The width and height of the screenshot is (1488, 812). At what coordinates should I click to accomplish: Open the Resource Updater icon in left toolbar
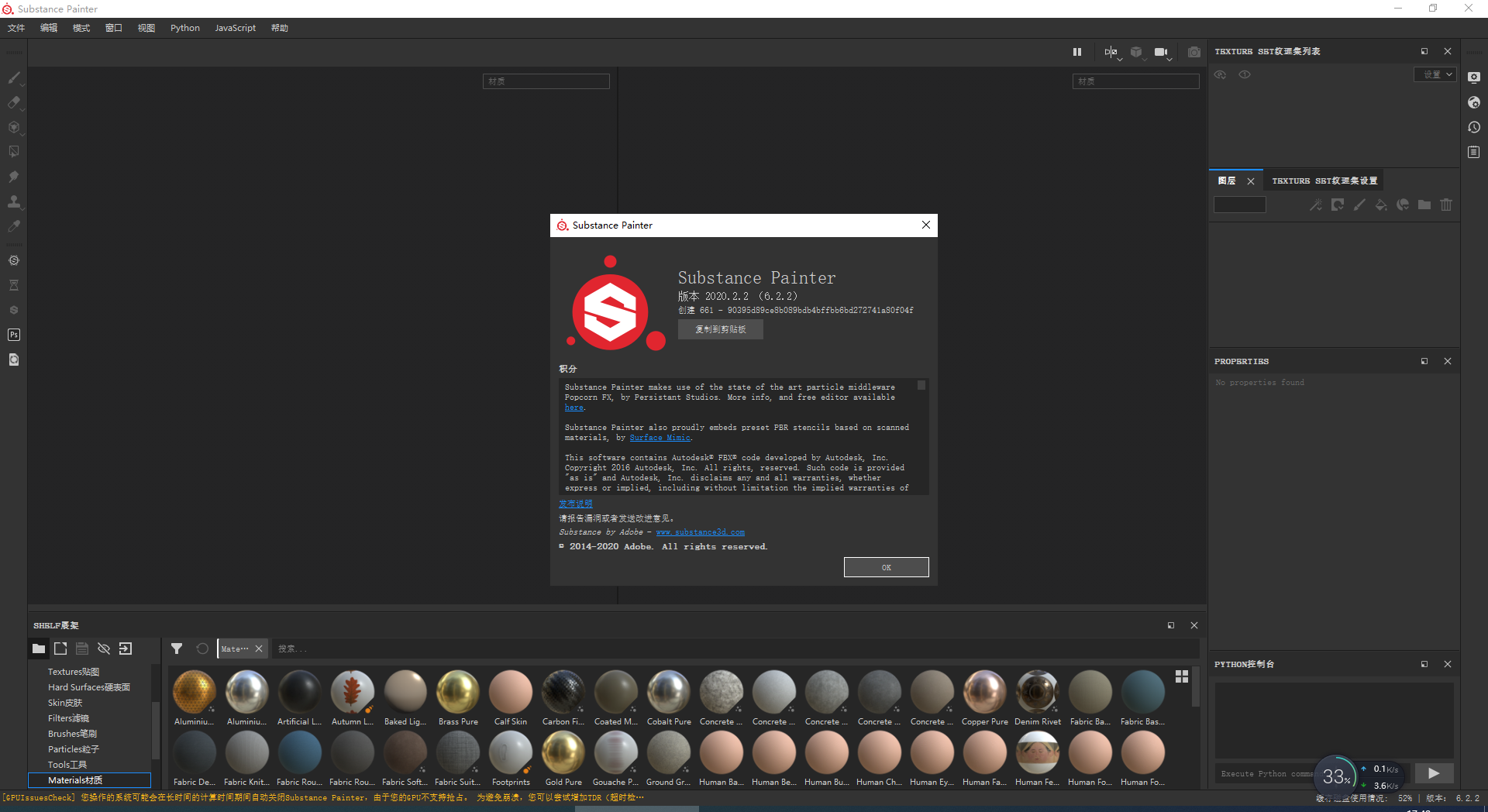click(13, 360)
